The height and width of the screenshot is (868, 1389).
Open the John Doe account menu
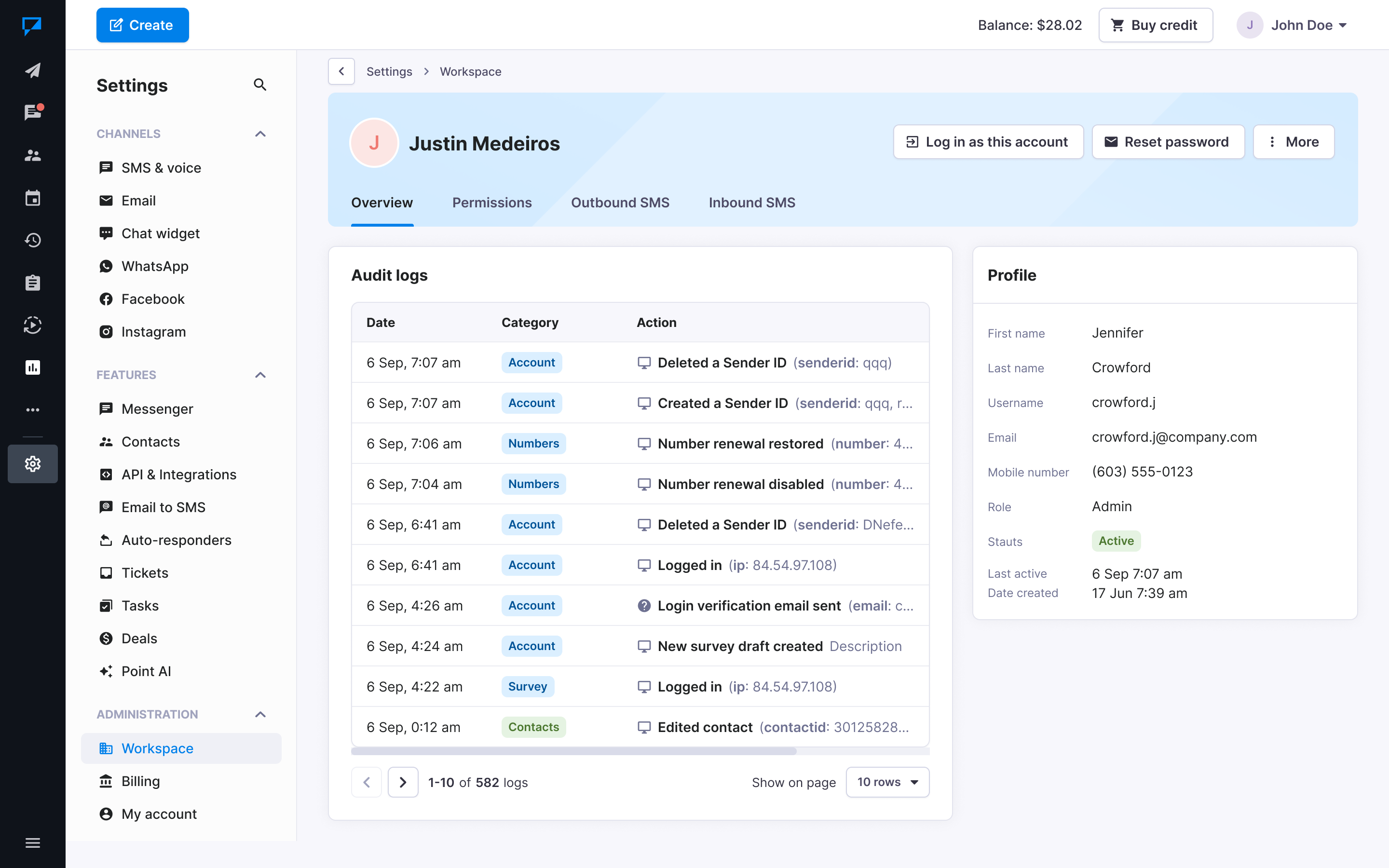1292,25
